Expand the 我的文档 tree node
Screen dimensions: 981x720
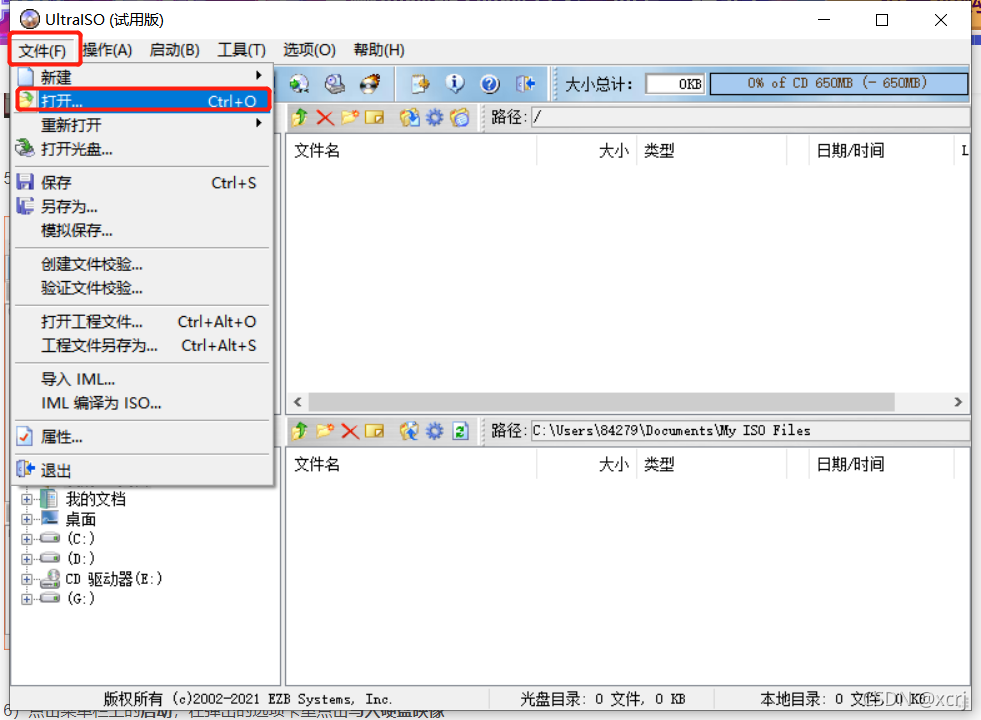pos(26,499)
